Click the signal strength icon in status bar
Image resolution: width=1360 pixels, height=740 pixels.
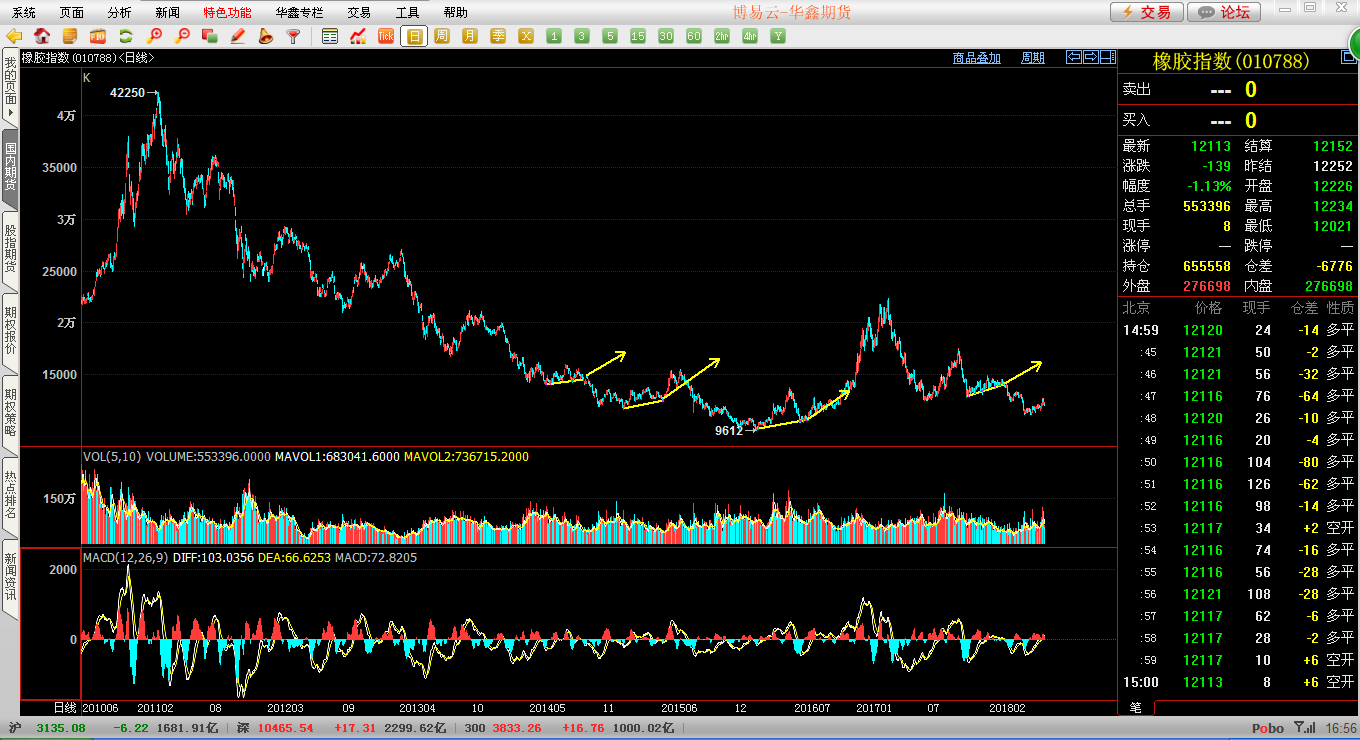point(1304,728)
